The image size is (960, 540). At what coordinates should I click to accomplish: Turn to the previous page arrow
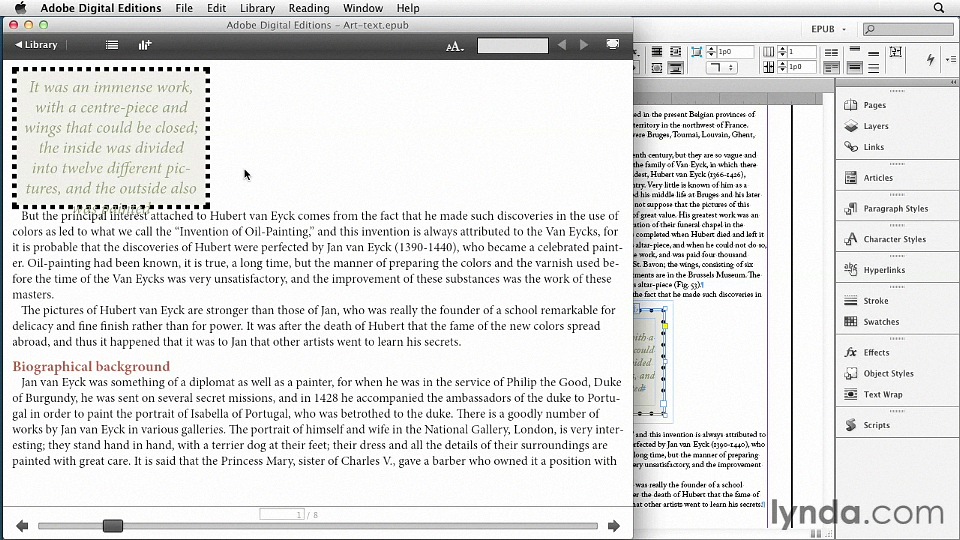click(22, 526)
